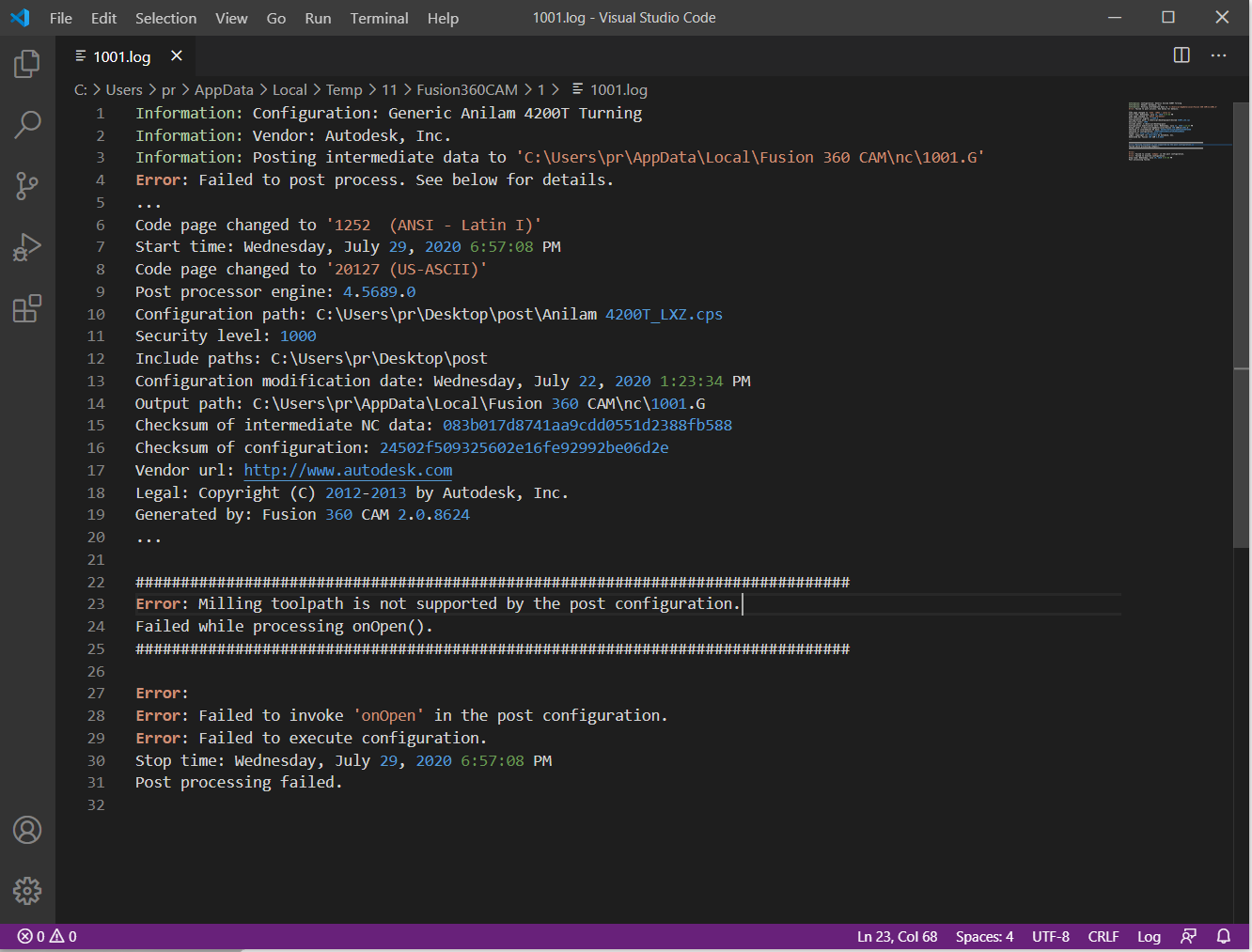
Task: Open the Search view icon
Action: [x=27, y=124]
